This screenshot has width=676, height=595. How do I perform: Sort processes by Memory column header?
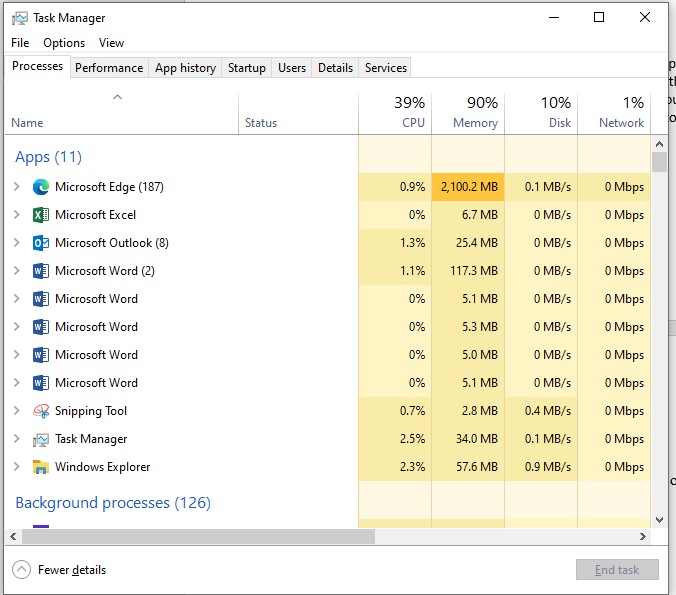[468, 112]
